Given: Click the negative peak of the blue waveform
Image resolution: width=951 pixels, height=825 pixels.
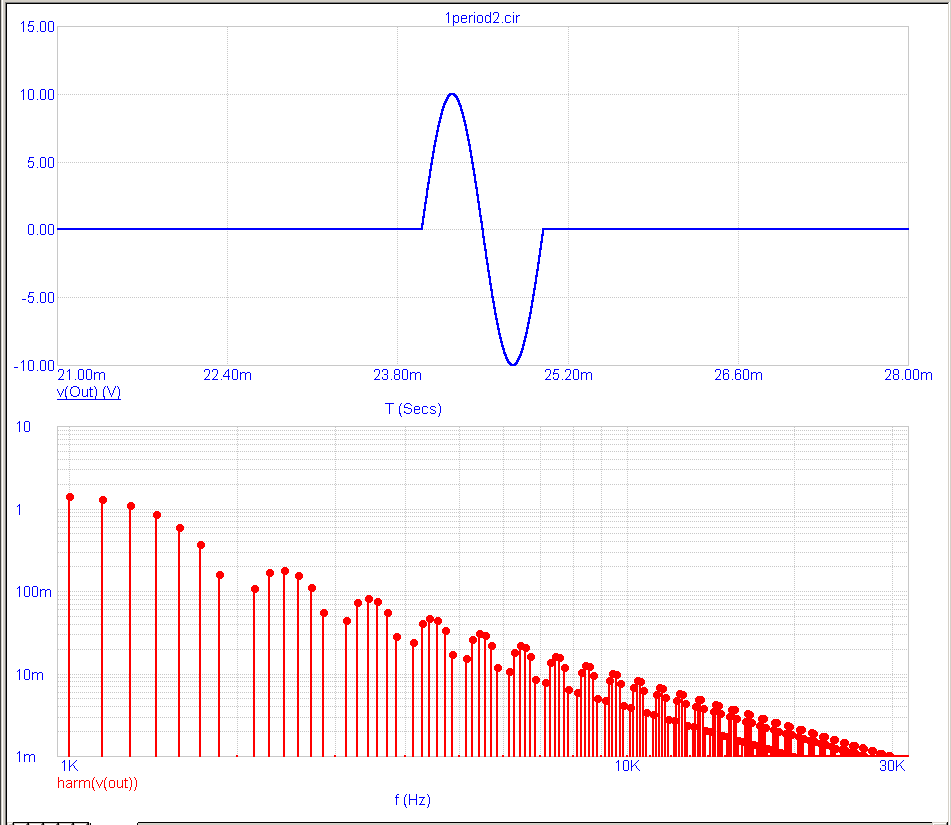Looking at the screenshot, I should pyautogui.click(x=512, y=365).
